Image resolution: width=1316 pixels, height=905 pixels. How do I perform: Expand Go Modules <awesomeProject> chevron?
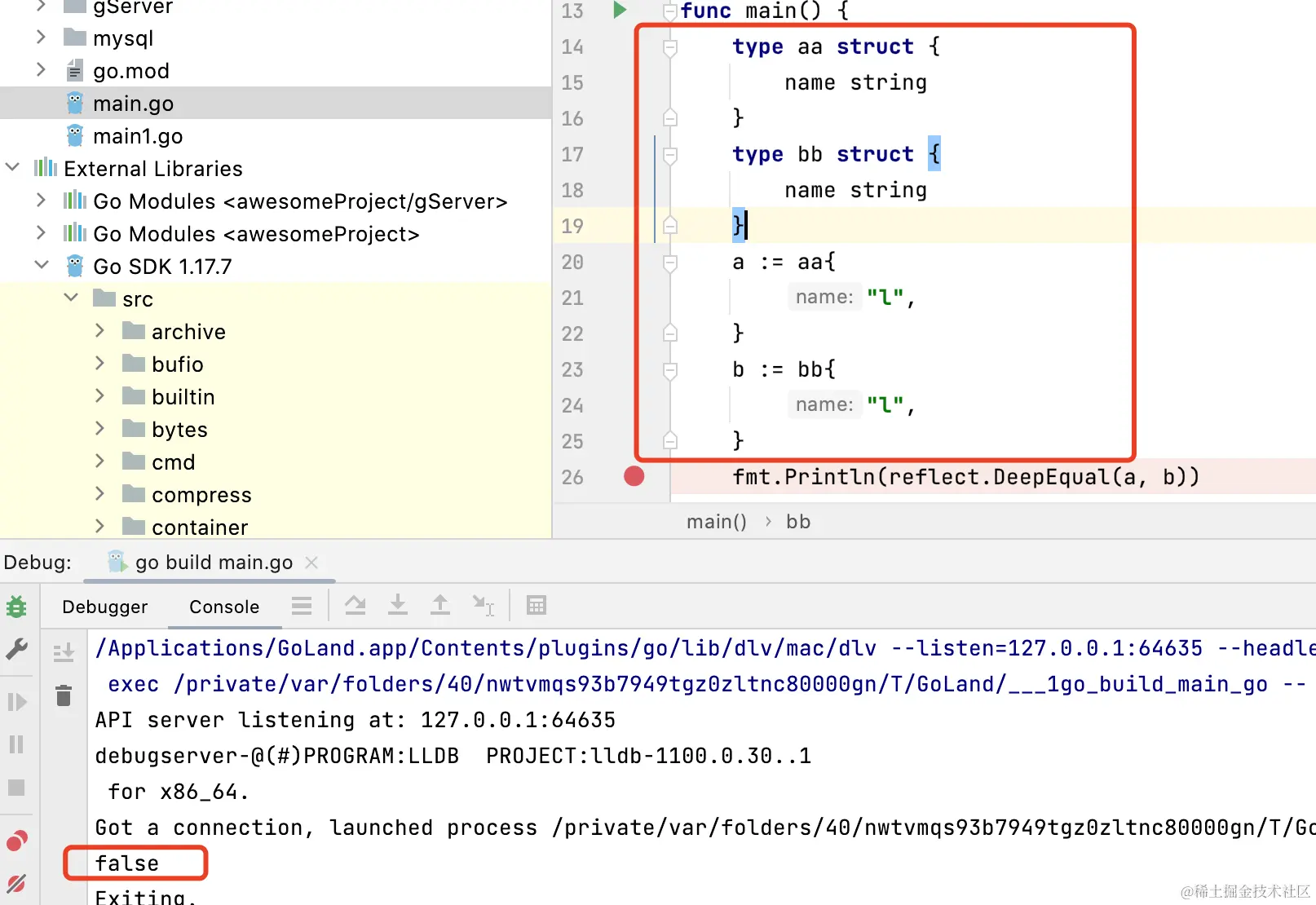41,232
